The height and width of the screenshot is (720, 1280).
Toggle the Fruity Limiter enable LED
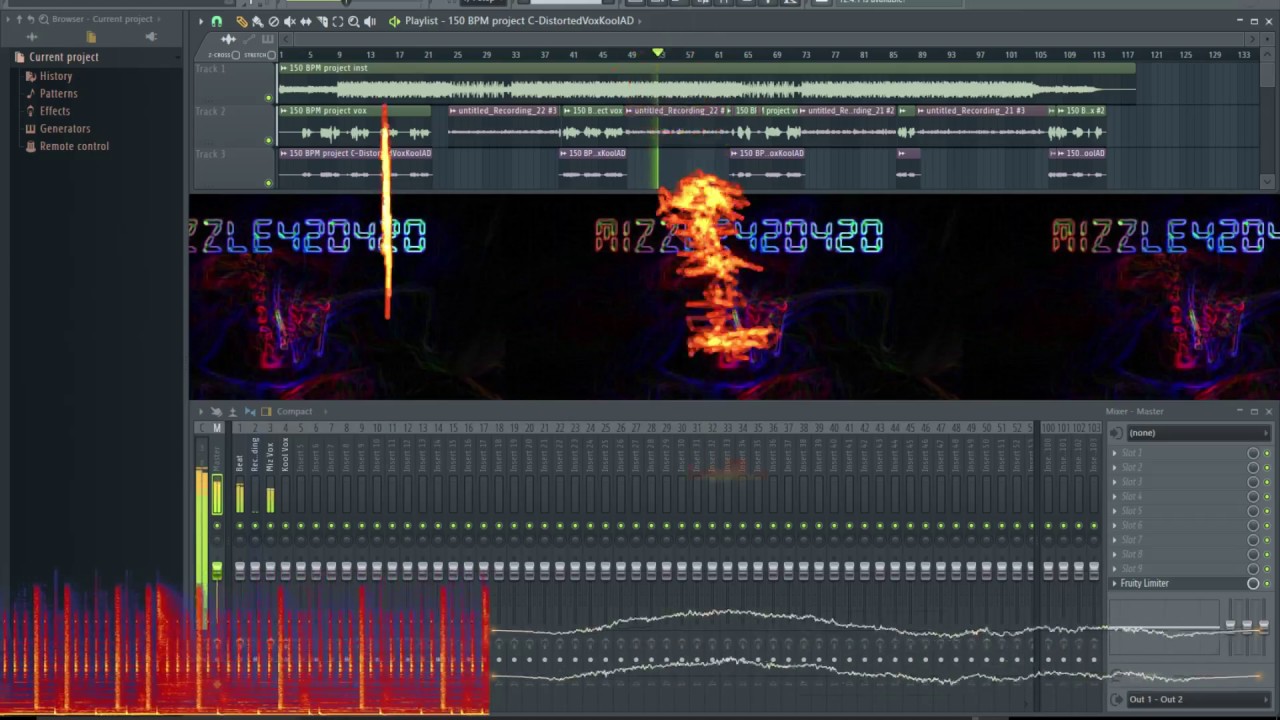tap(1266, 583)
